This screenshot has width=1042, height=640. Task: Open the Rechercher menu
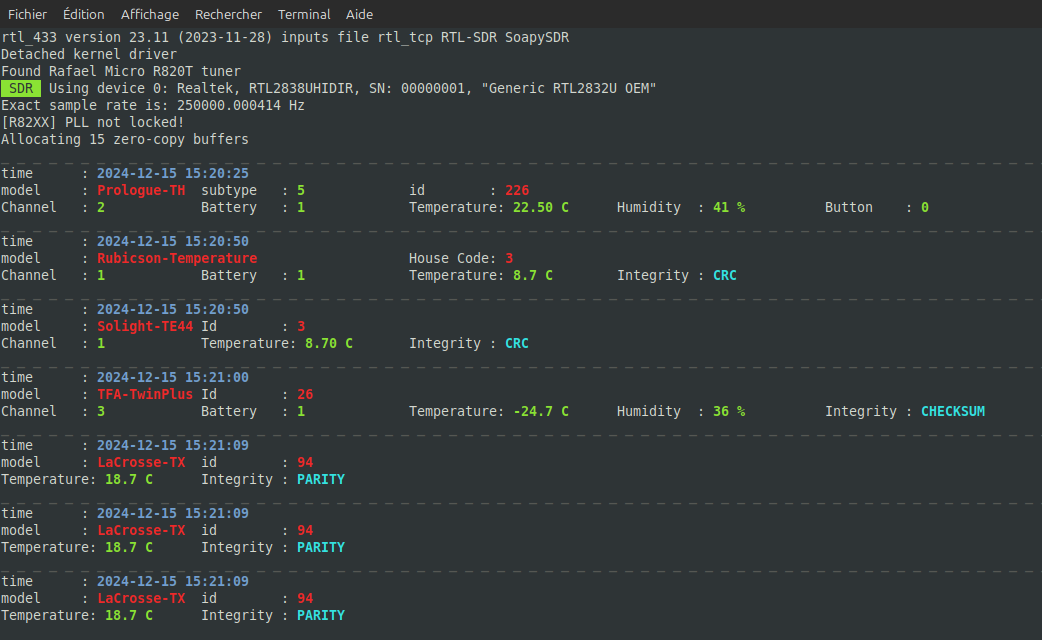(228, 14)
